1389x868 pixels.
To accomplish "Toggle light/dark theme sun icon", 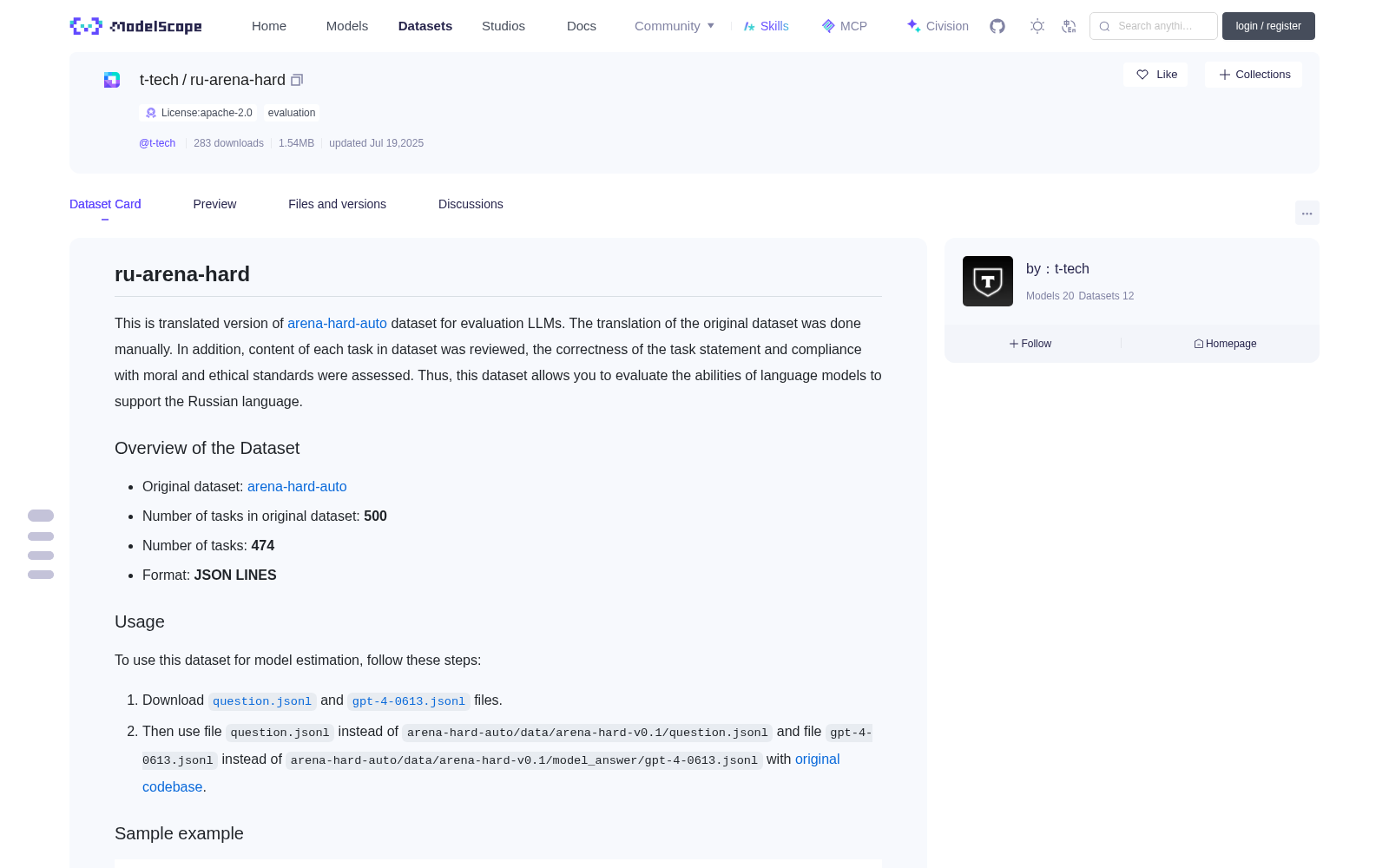I will pos(1037,26).
